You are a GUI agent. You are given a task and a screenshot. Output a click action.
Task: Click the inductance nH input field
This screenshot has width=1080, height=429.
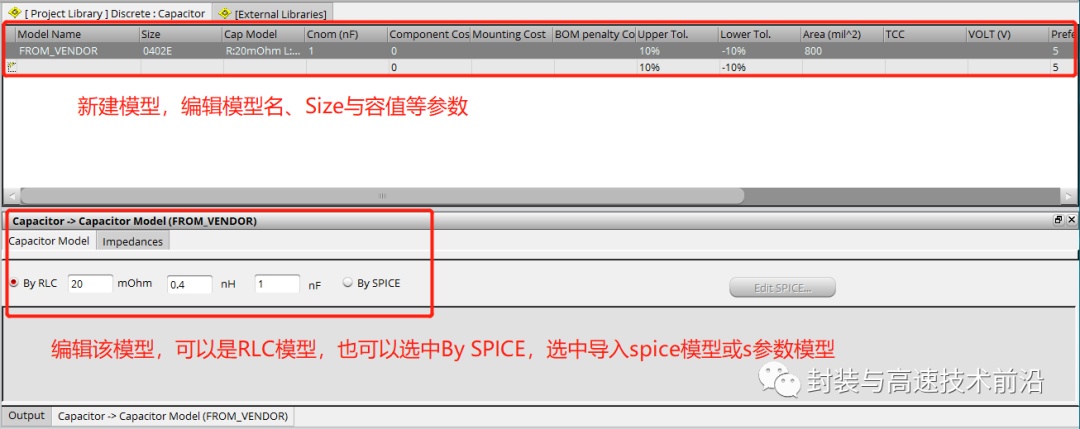[189, 284]
